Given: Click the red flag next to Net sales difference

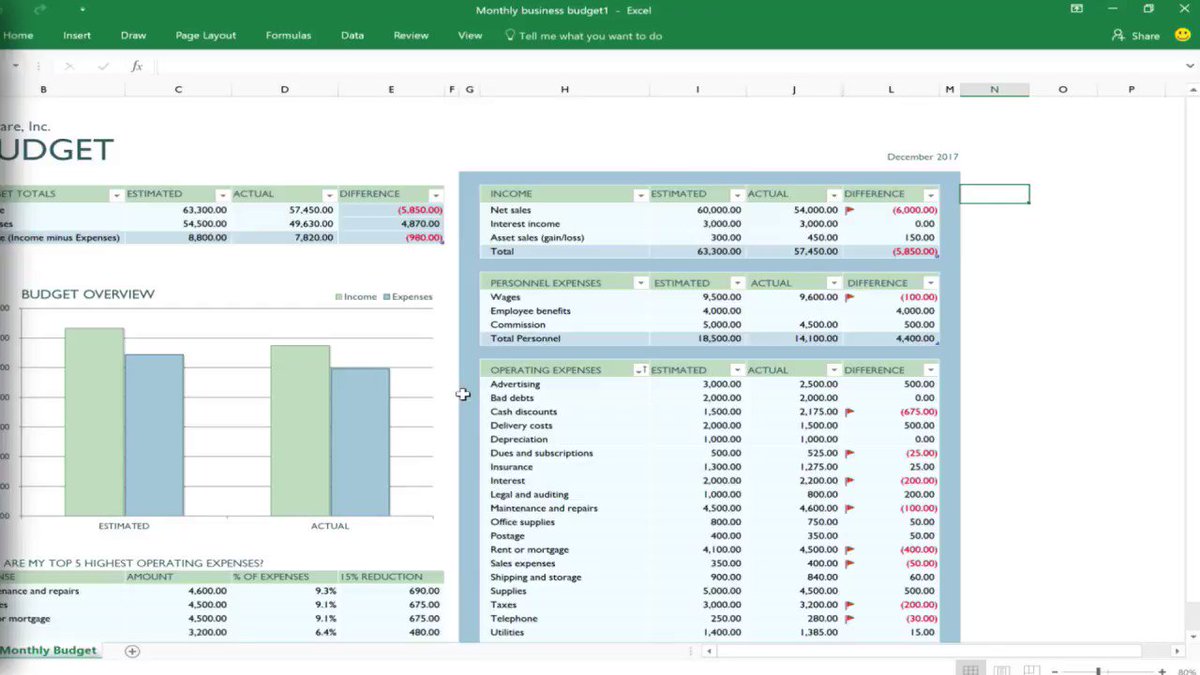Looking at the screenshot, I should [x=850, y=211].
